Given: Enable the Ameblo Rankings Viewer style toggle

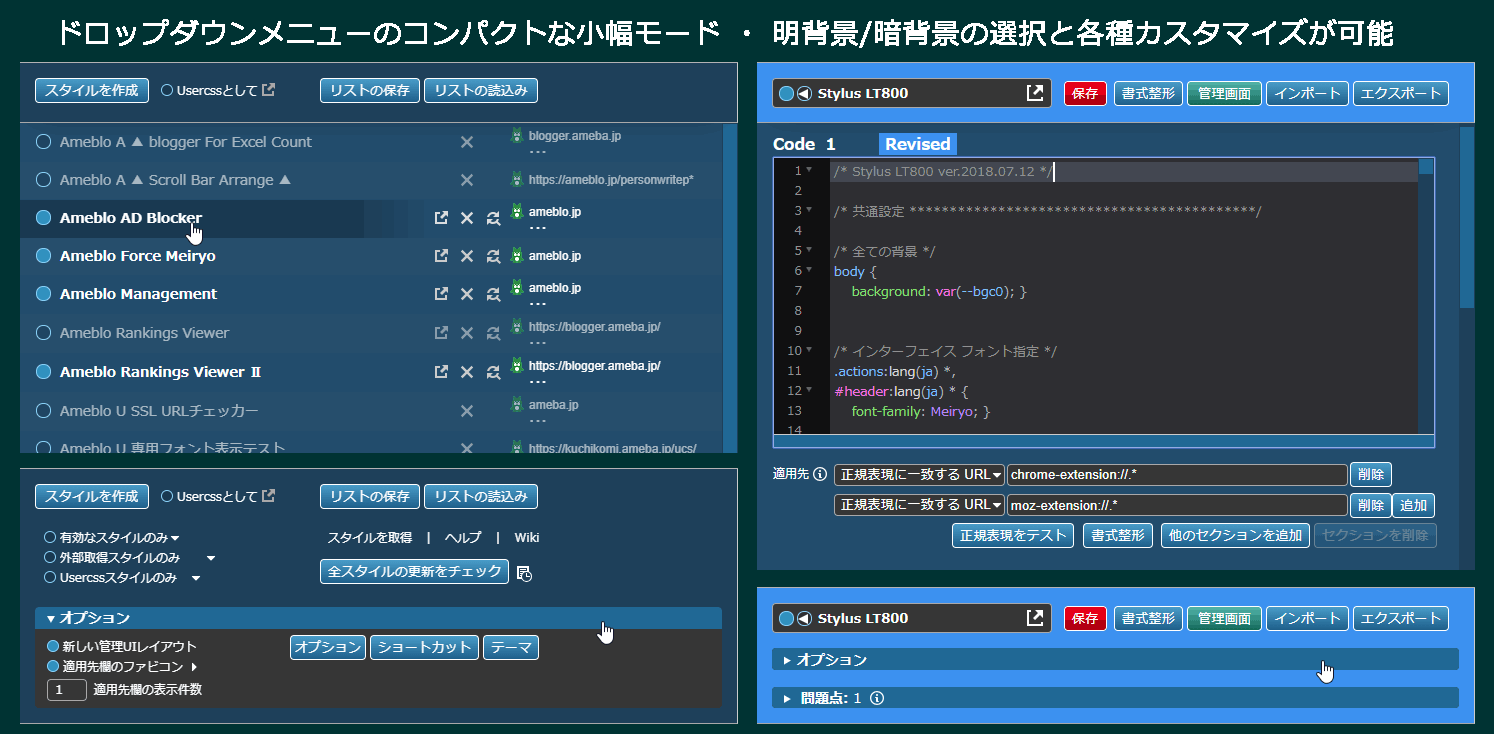Looking at the screenshot, I should [43, 333].
